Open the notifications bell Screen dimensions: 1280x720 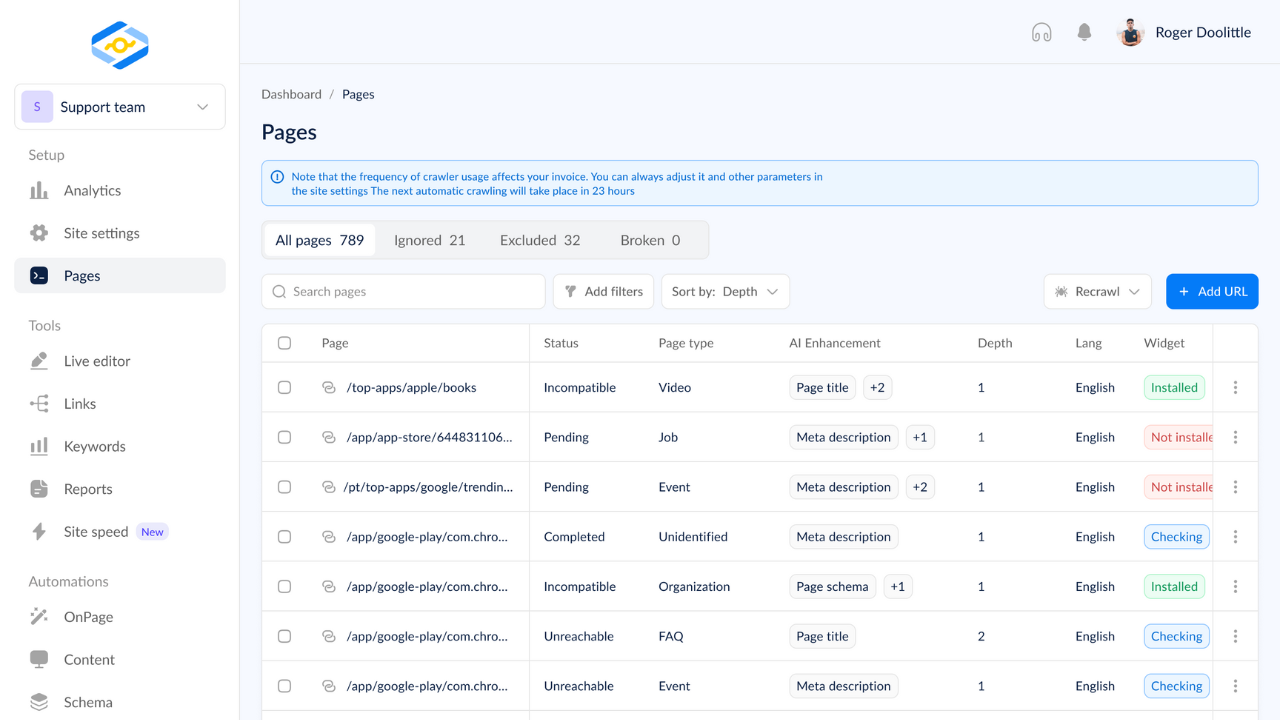[x=1084, y=32]
